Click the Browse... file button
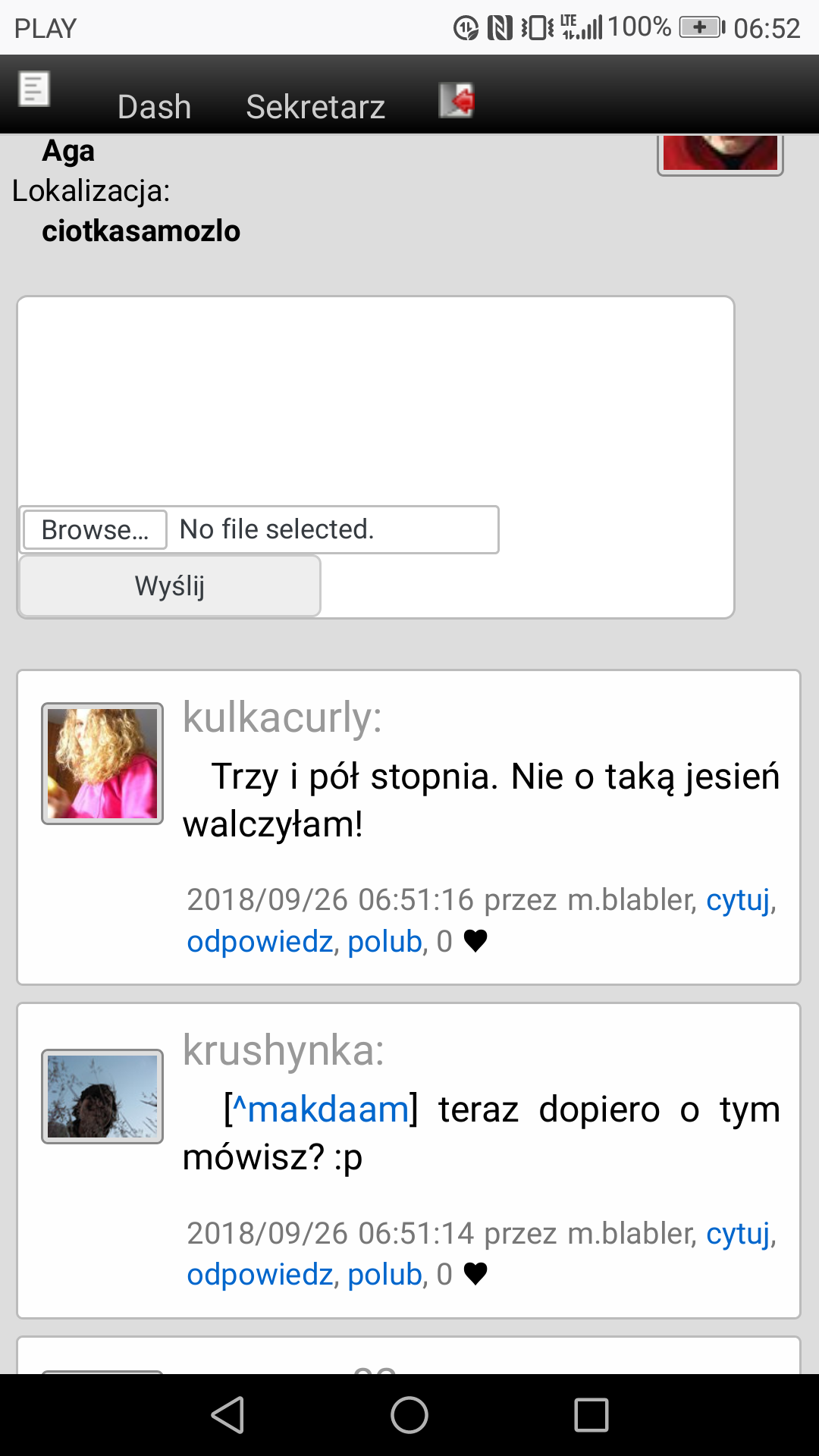This screenshot has height=1456, width=819. [x=95, y=529]
